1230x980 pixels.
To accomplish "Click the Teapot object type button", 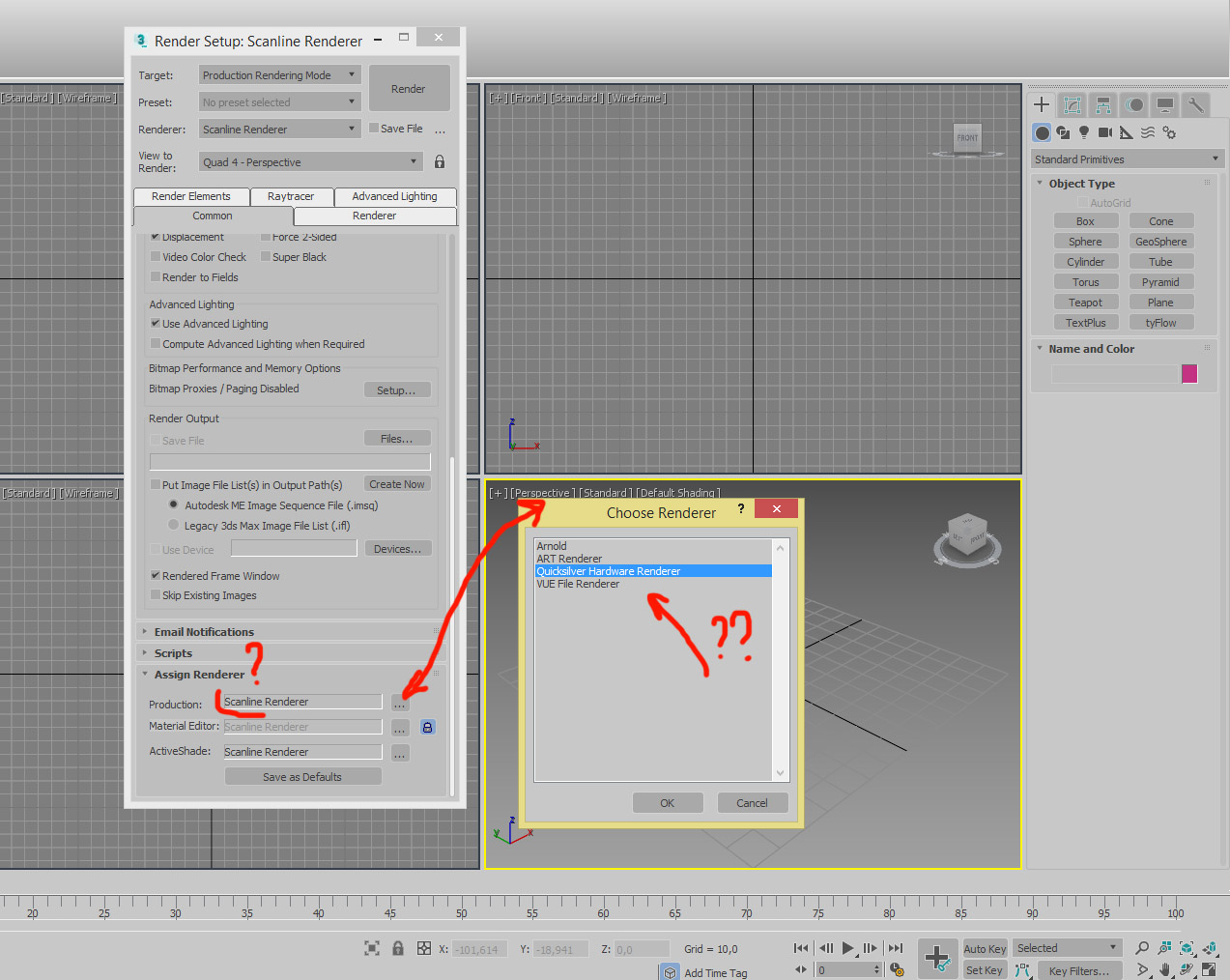I will 1085,303.
